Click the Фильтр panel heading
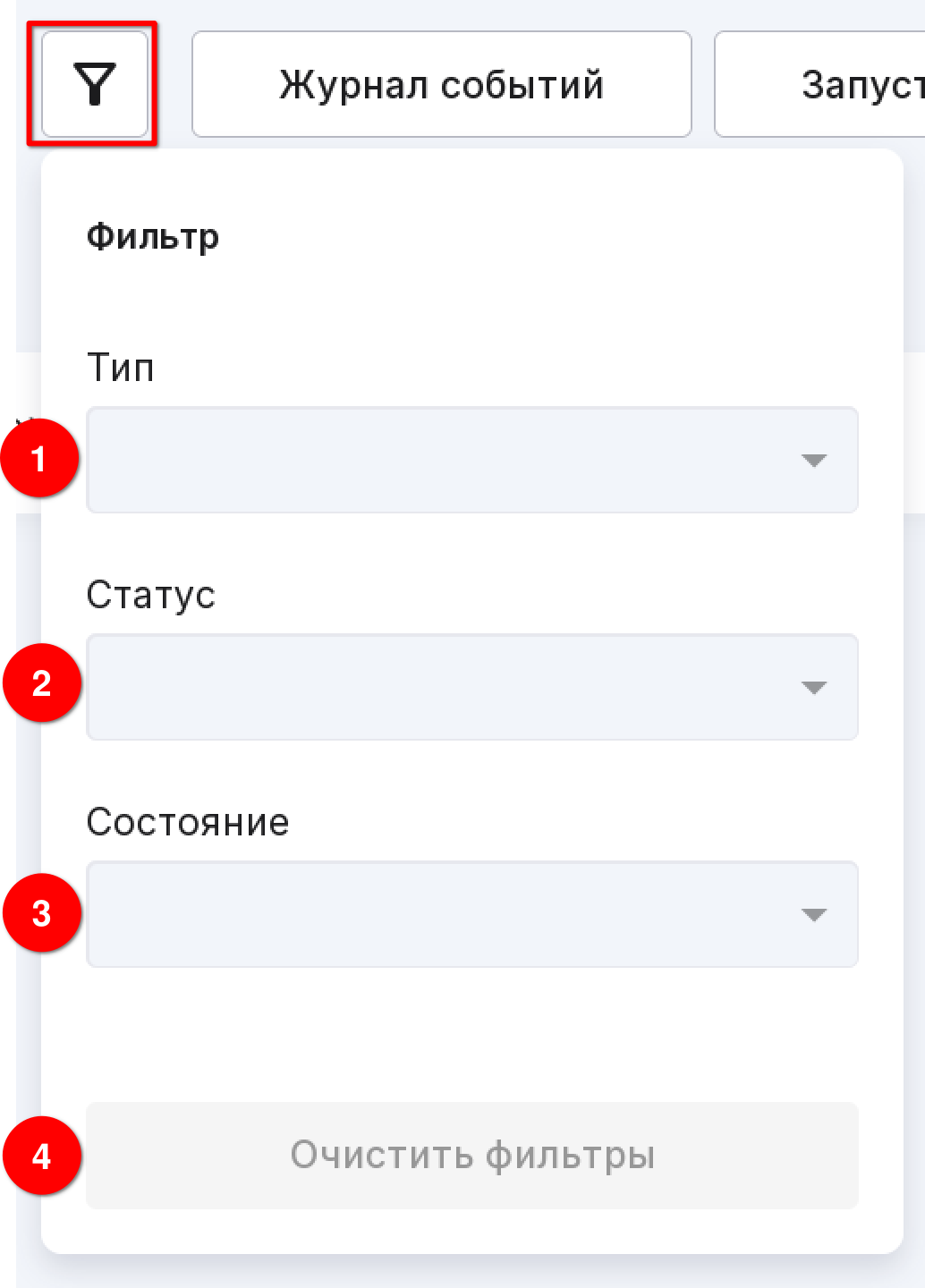Image resolution: width=925 pixels, height=1288 pixels. 152,238
